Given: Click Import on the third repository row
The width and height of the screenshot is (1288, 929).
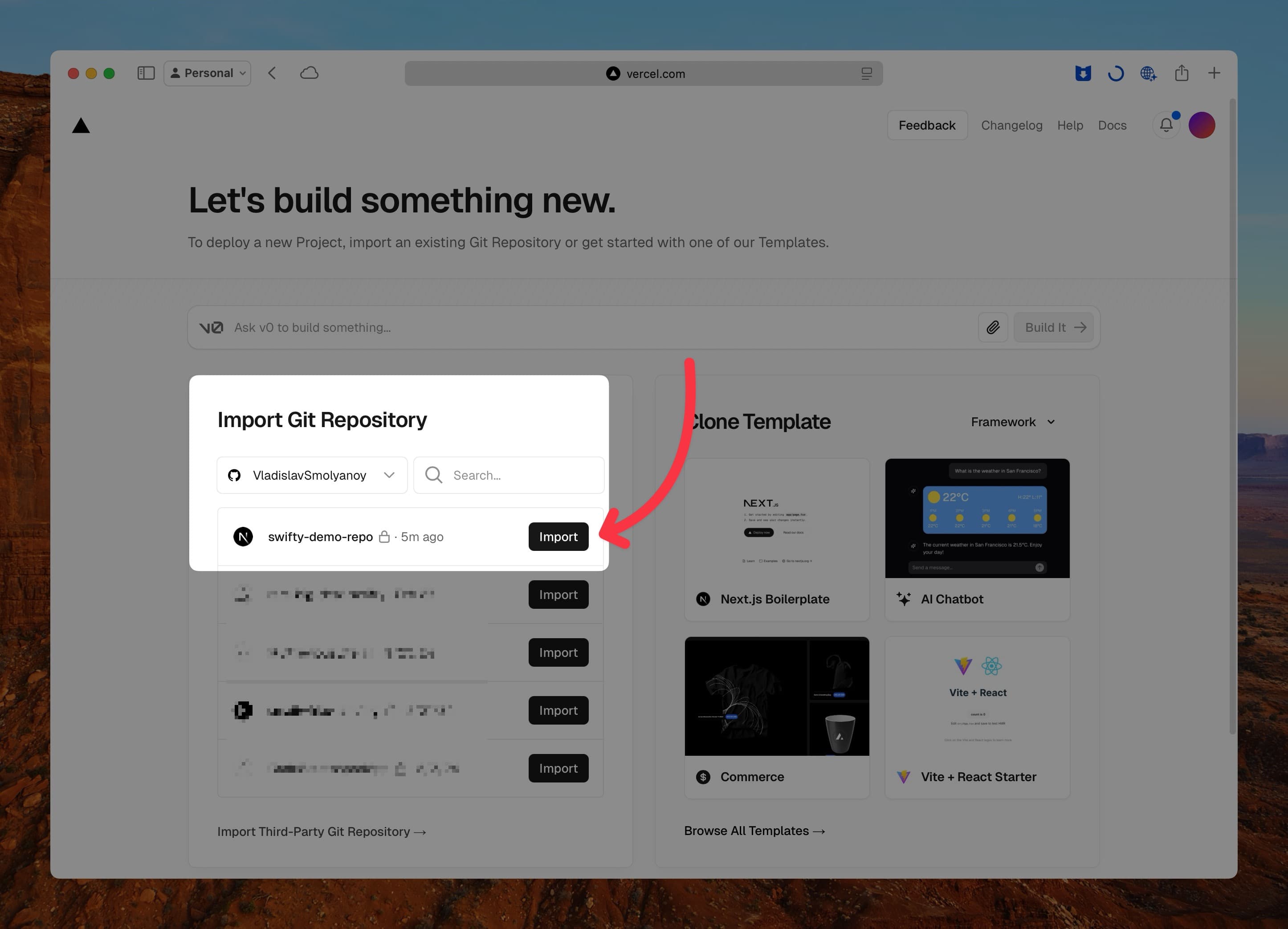Looking at the screenshot, I should click(558, 652).
